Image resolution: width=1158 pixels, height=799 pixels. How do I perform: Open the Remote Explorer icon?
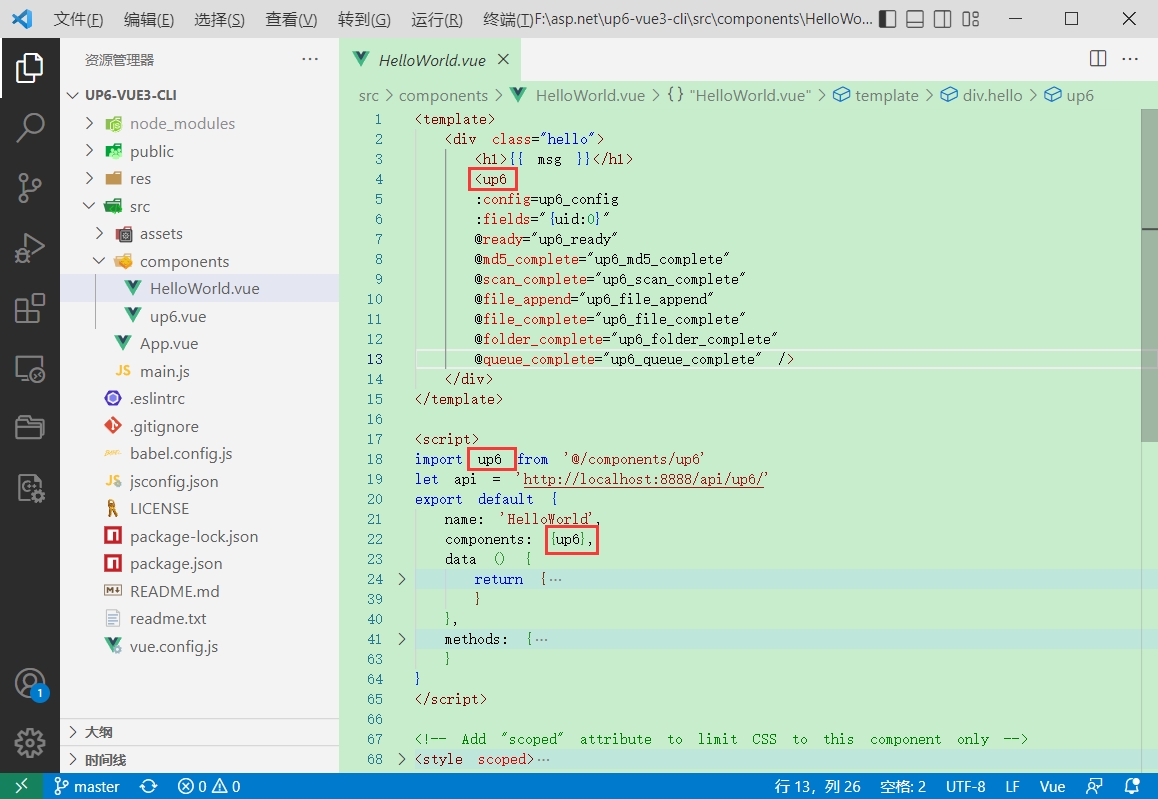(x=29, y=369)
